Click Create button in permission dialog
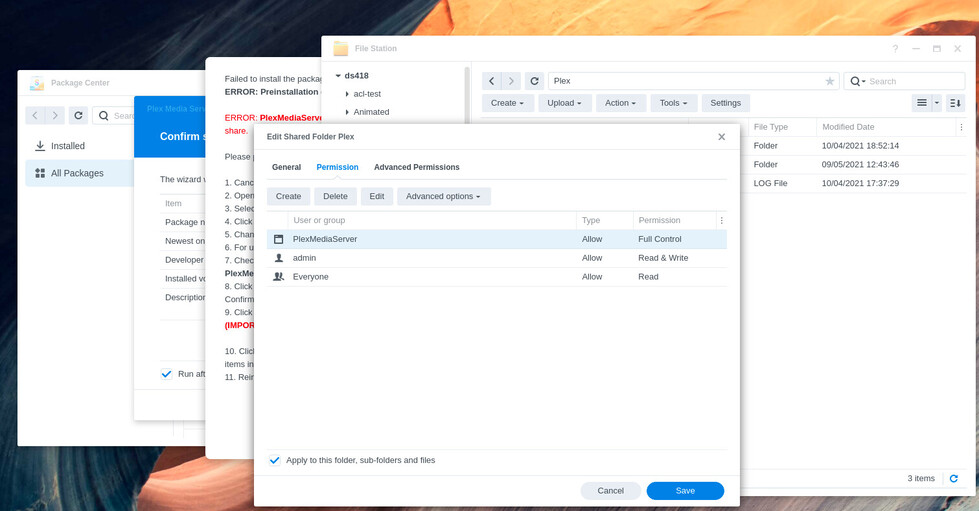The image size is (979, 511). [x=288, y=196]
